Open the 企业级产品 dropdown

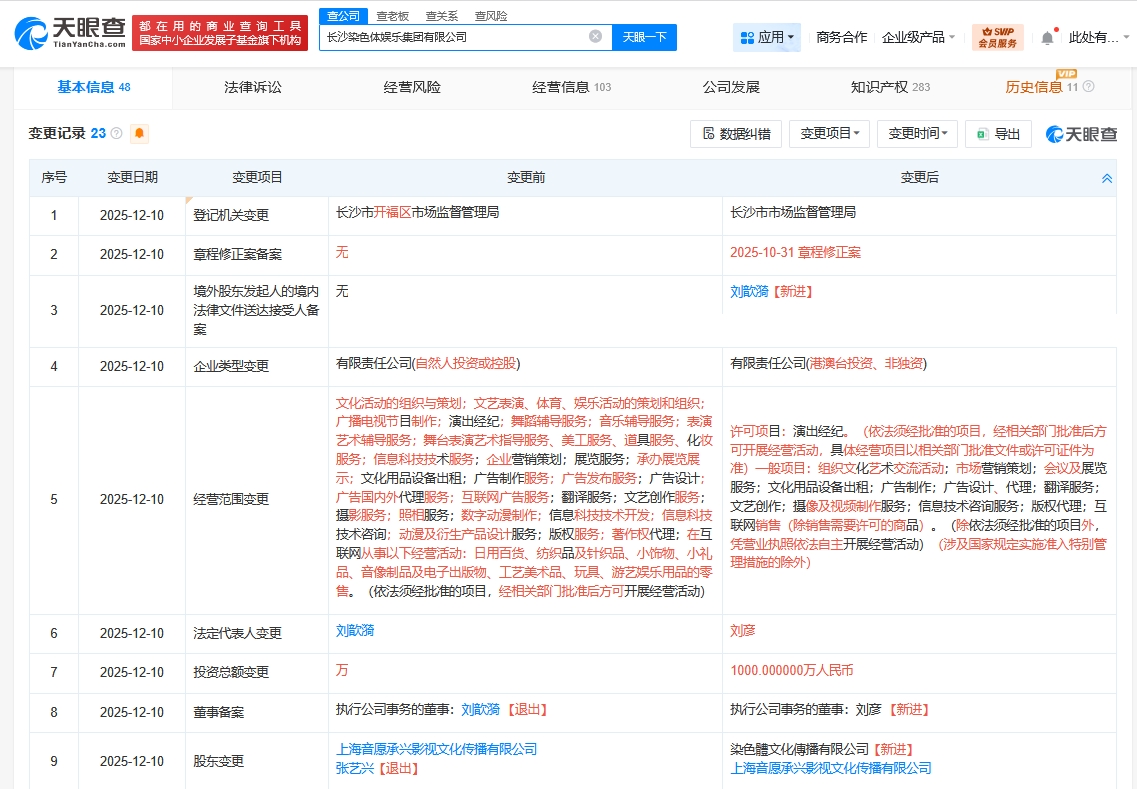tap(918, 38)
